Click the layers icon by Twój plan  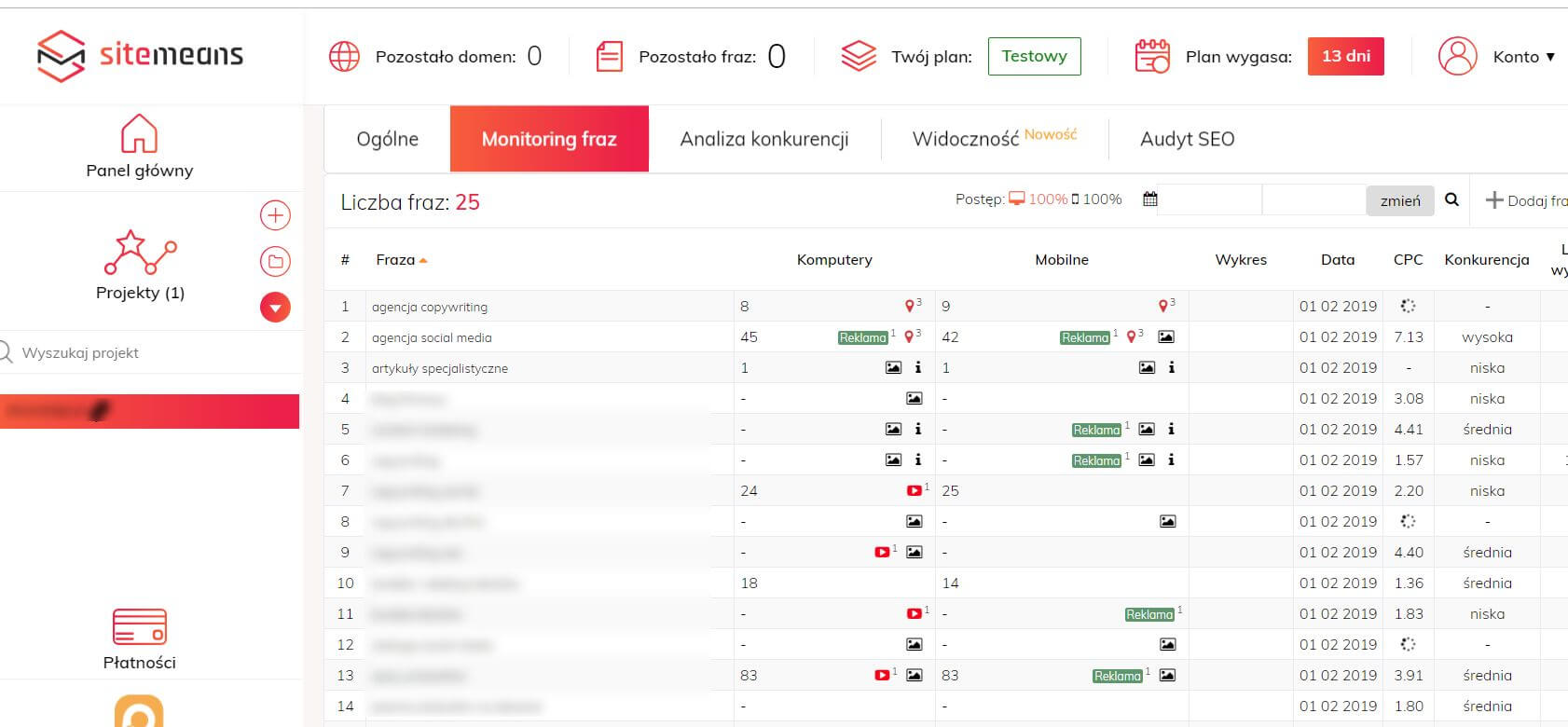[859, 56]
